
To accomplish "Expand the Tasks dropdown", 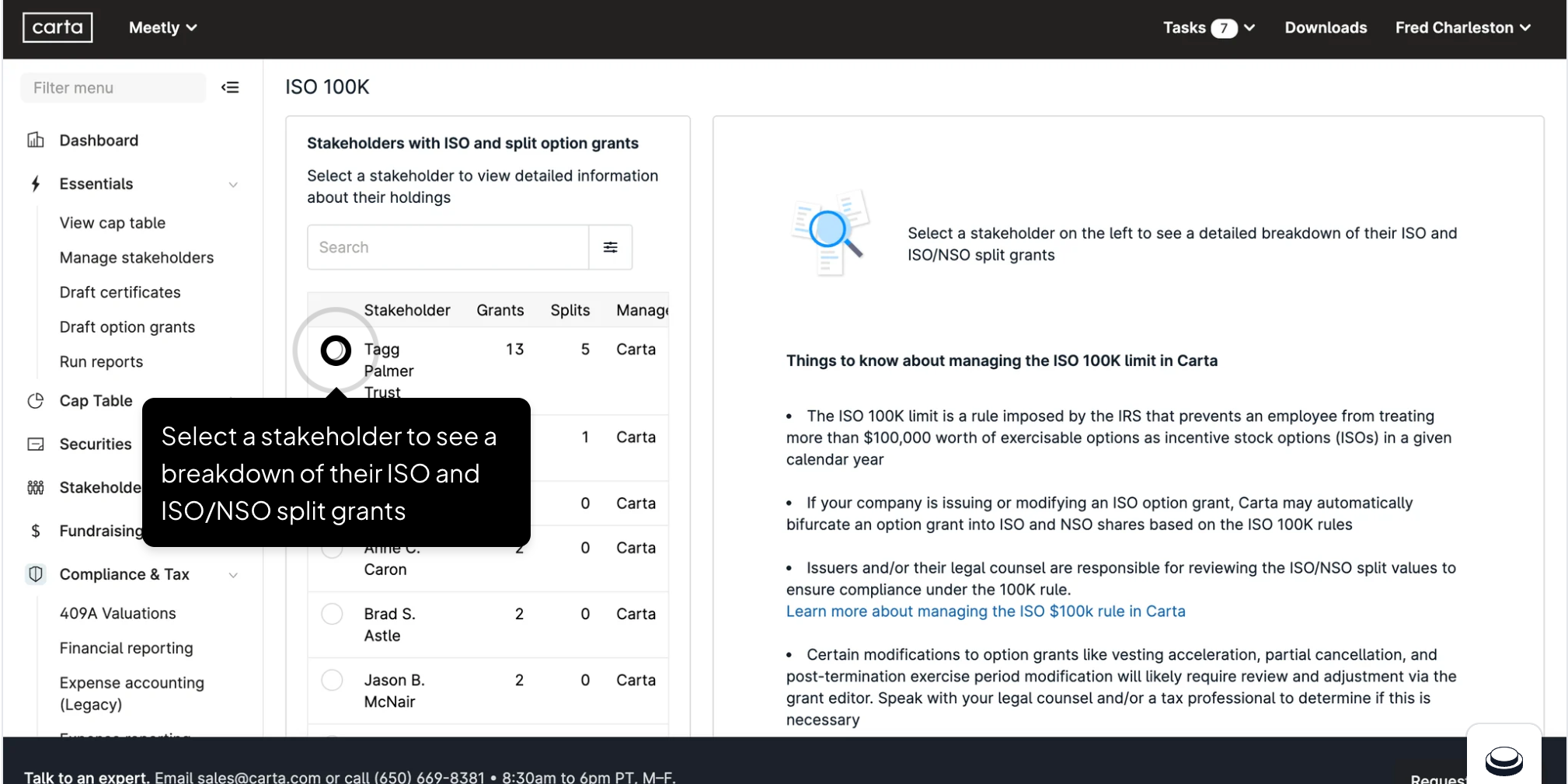I will (x=1209, y=28).
